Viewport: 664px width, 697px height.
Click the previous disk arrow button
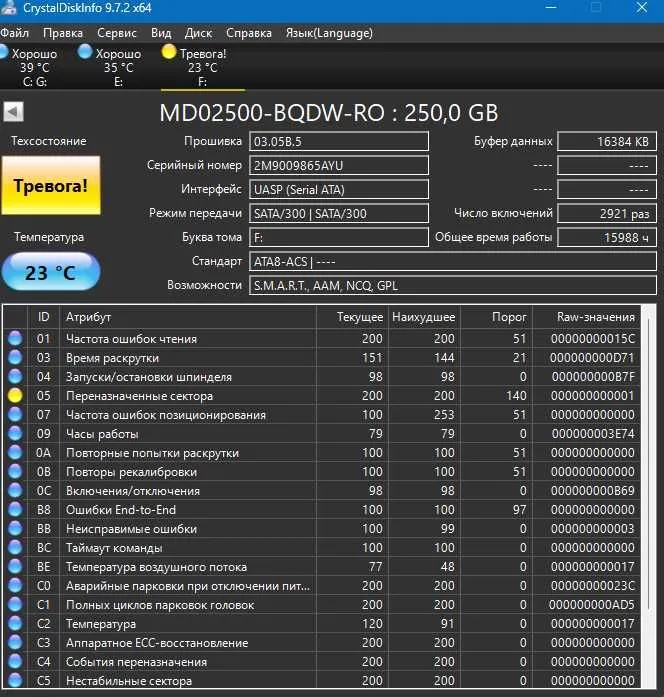[x=13, y=112]
